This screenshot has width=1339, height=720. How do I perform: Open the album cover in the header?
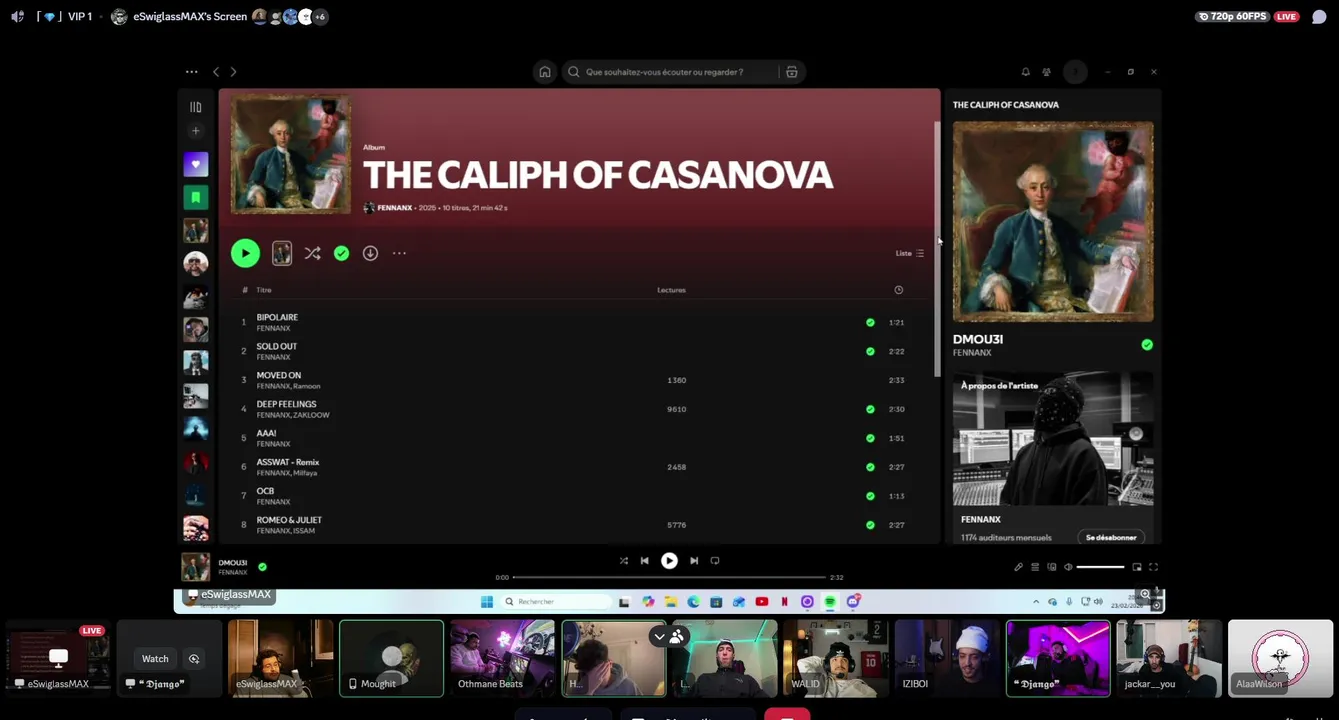point(291,153)
